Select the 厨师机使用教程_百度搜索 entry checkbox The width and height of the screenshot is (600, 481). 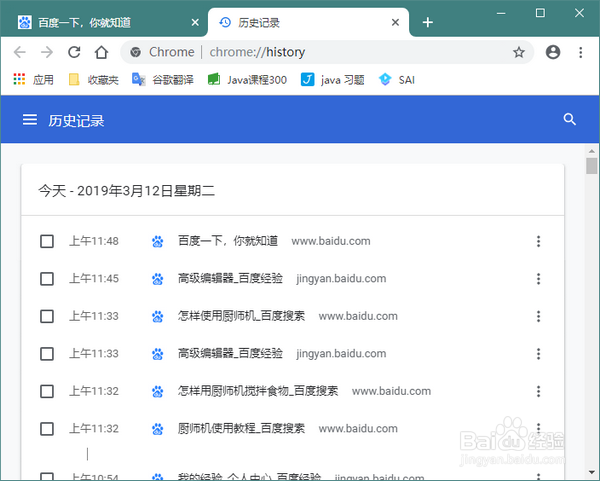47,429
